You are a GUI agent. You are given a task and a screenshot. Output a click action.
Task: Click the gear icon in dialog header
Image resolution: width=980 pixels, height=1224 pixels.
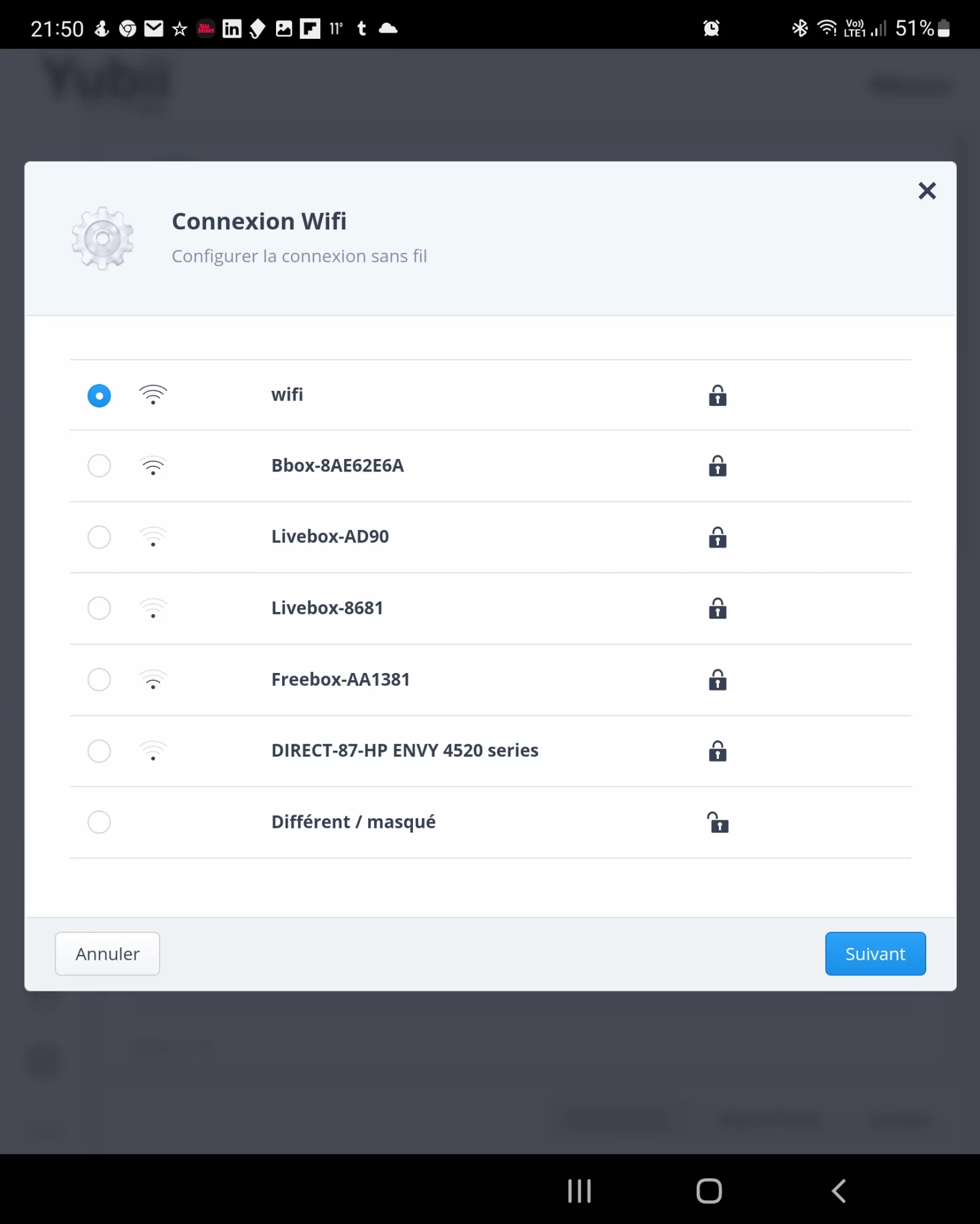[103, 238]
